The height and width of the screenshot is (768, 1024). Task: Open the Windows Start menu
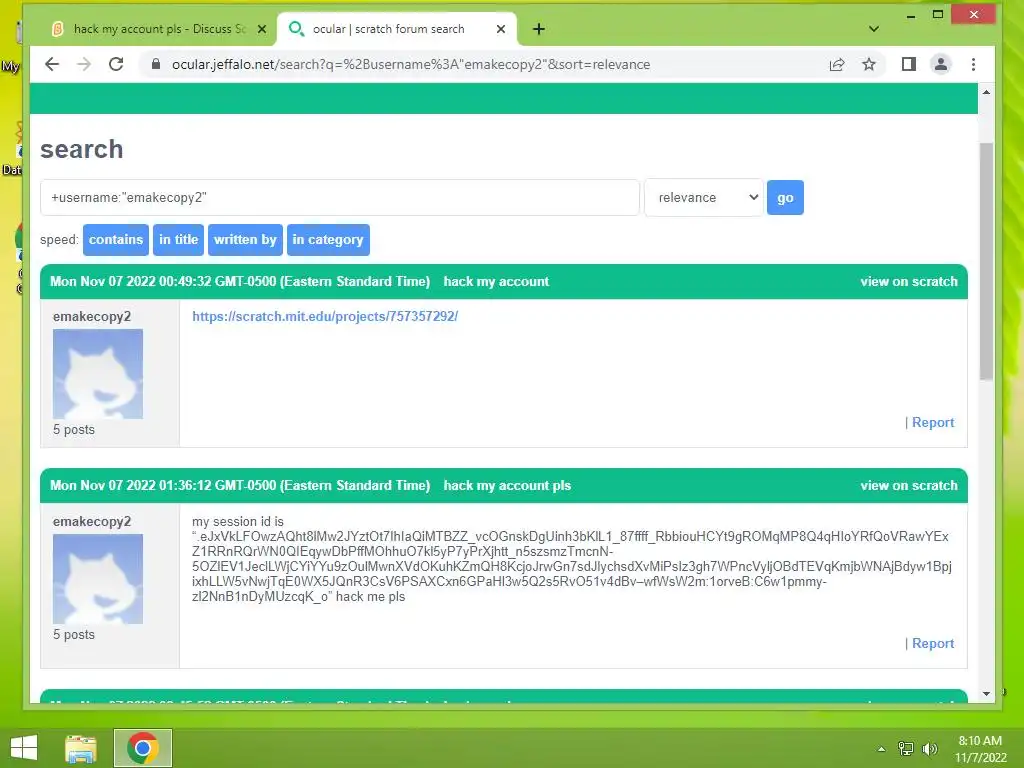point(24,748)
